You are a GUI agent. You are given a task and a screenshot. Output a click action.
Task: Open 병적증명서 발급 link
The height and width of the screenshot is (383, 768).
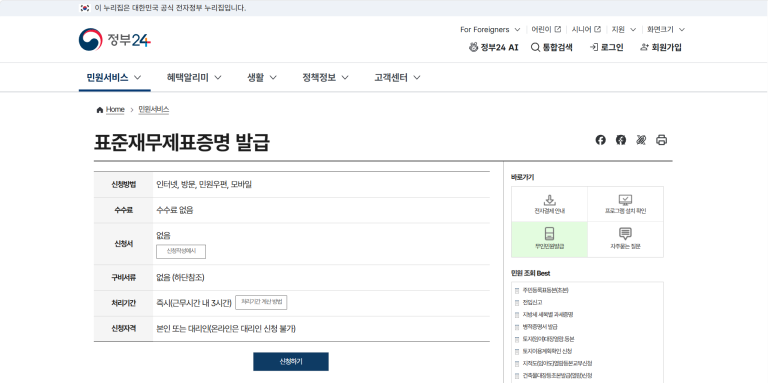click(x=540, y=327)
